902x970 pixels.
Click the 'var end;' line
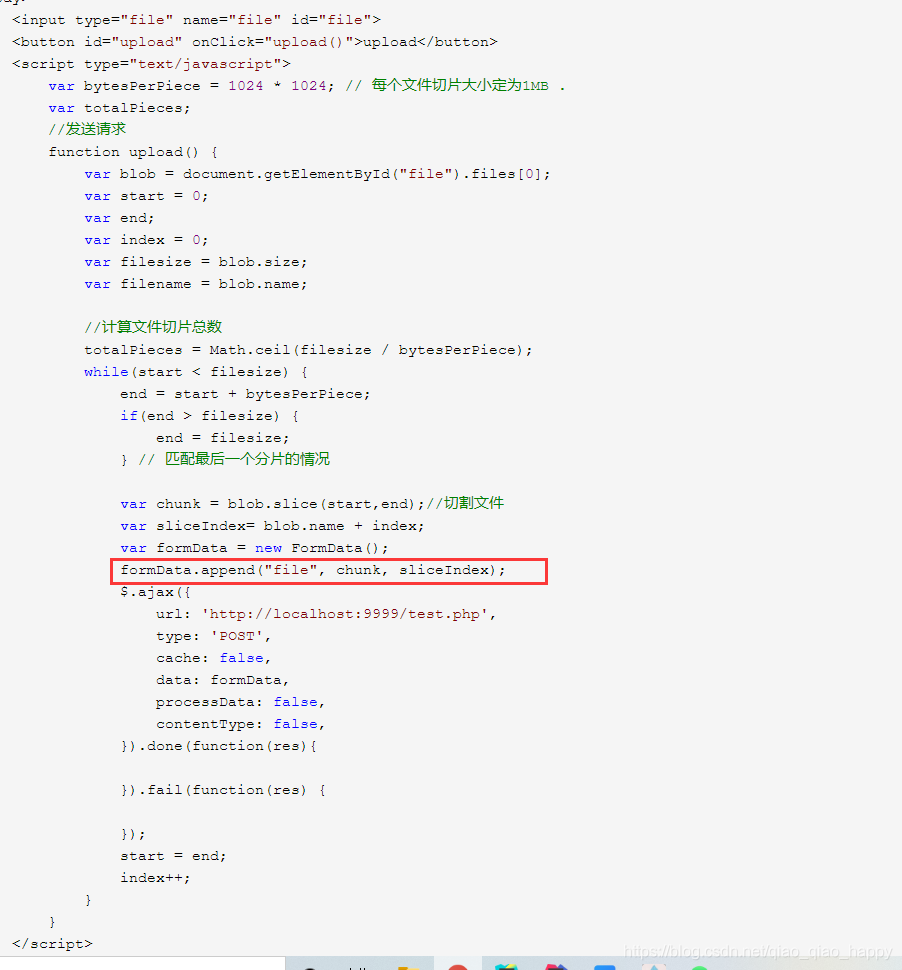coord(119,218)
